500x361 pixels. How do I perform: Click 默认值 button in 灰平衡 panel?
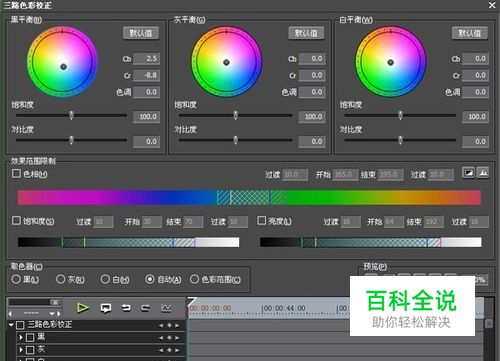(x=306, y=33)
